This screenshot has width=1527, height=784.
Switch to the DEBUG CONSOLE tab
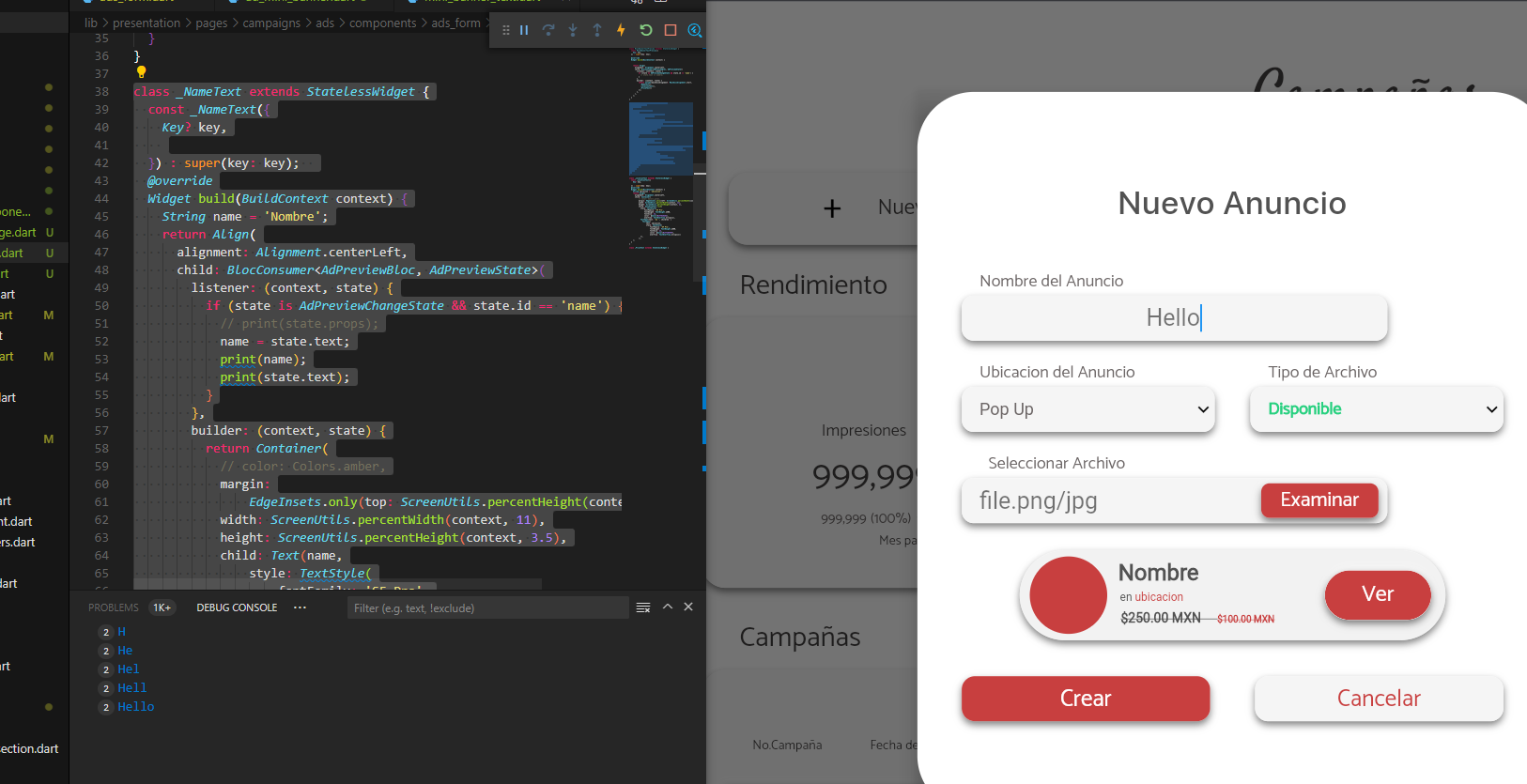(x=237, y=607)
